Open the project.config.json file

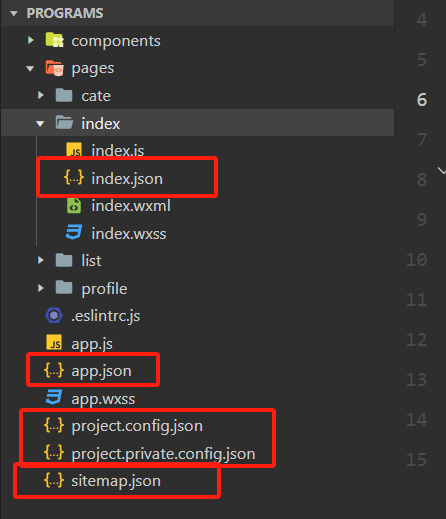point(137,426)
